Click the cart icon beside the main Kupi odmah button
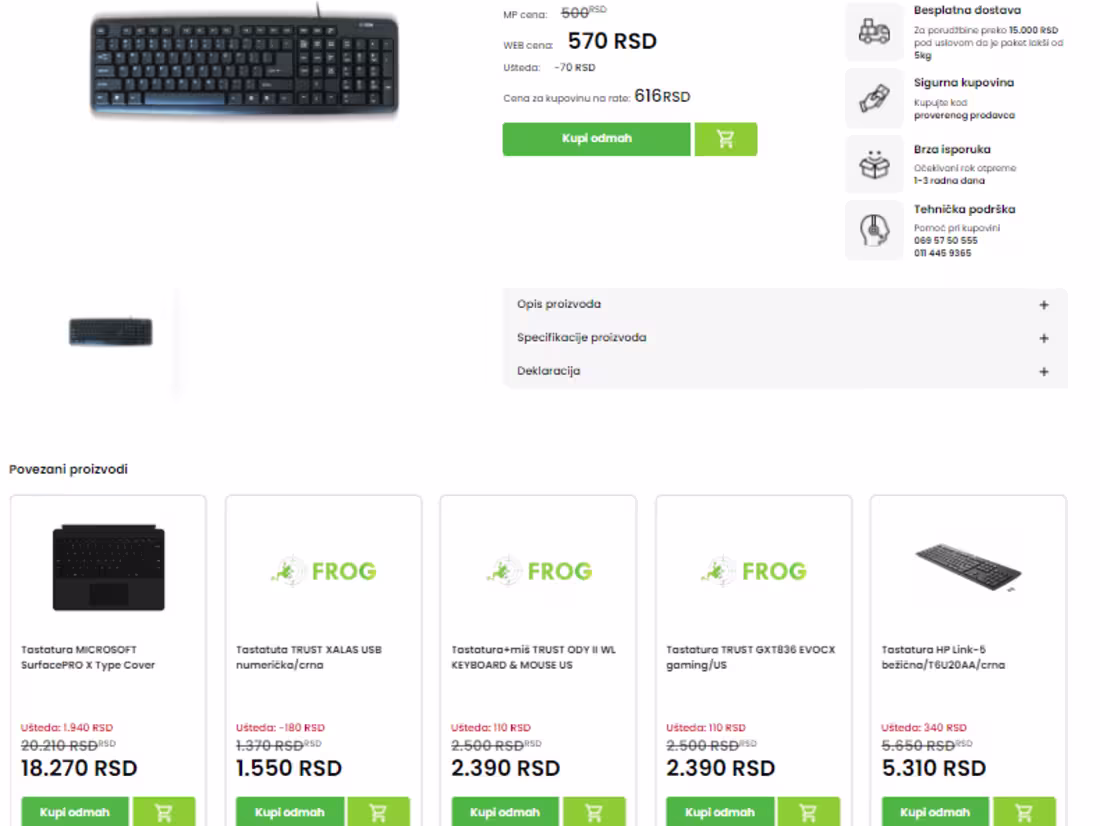The width and height of the screenshot is (1100, 826). 725,140
